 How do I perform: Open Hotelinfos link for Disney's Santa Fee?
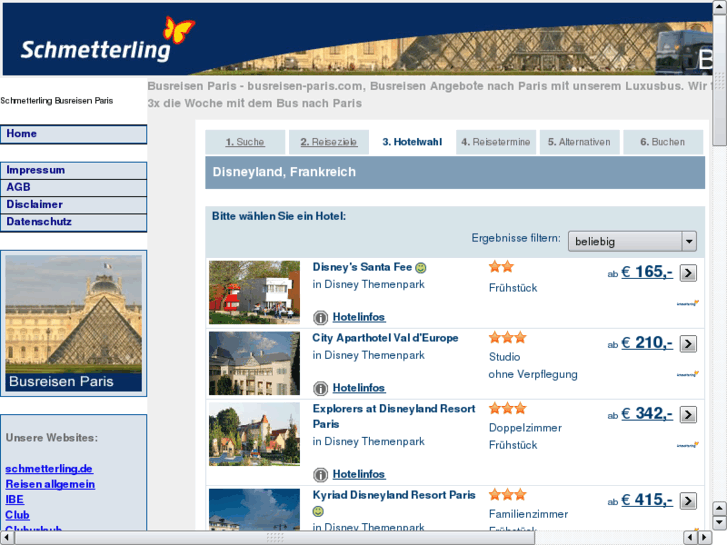[359, 317]
